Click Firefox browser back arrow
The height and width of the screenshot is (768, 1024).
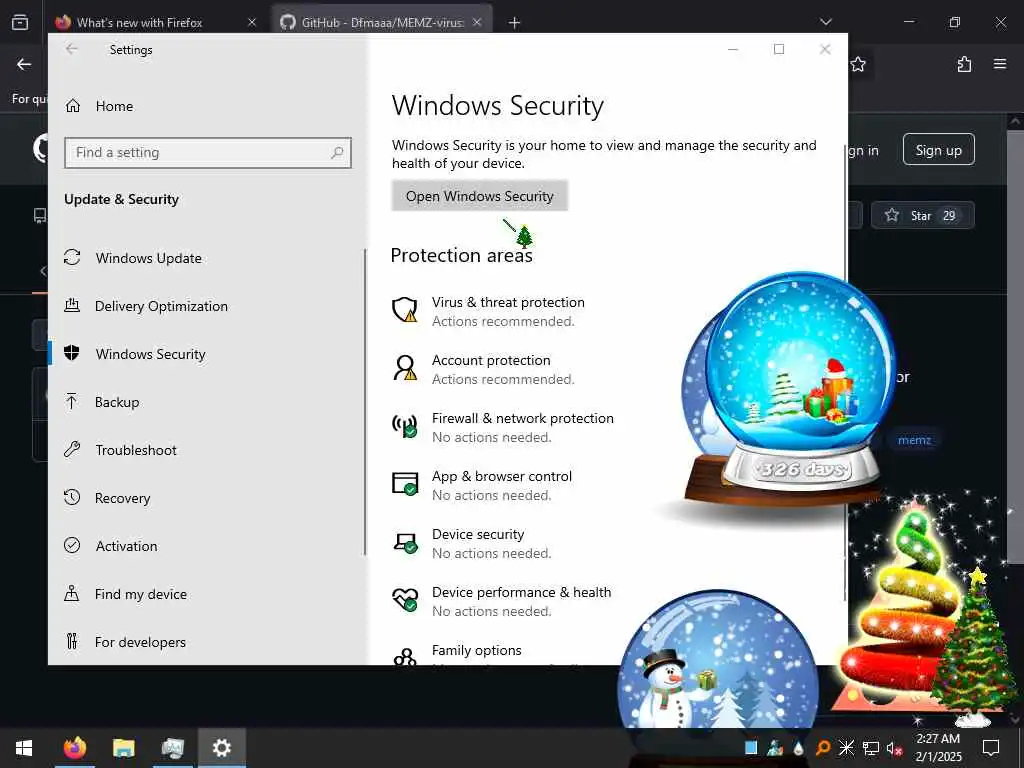click(24, 64)
